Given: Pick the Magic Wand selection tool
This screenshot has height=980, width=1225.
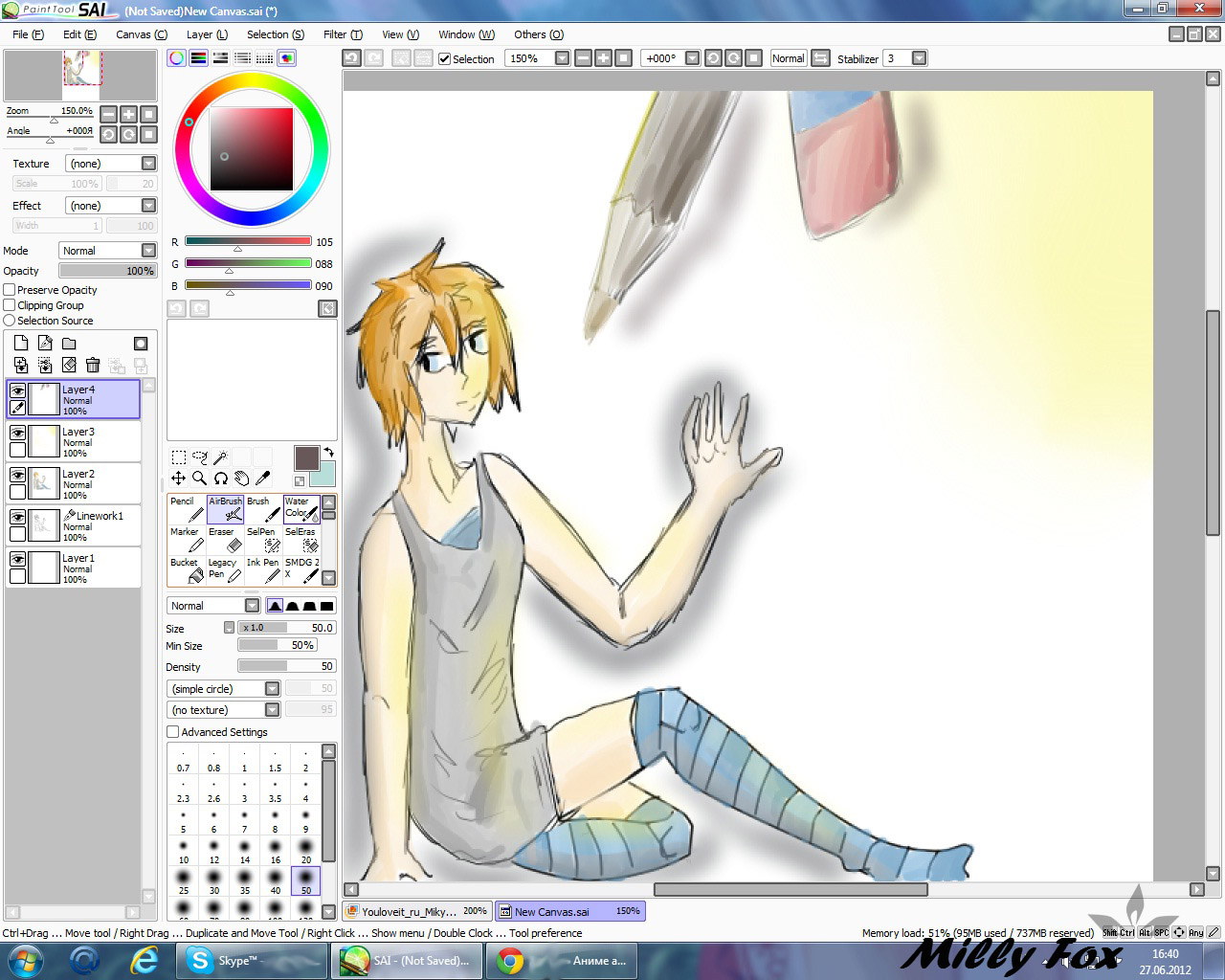Looking at the screenshot, I should tap(220, 457).
